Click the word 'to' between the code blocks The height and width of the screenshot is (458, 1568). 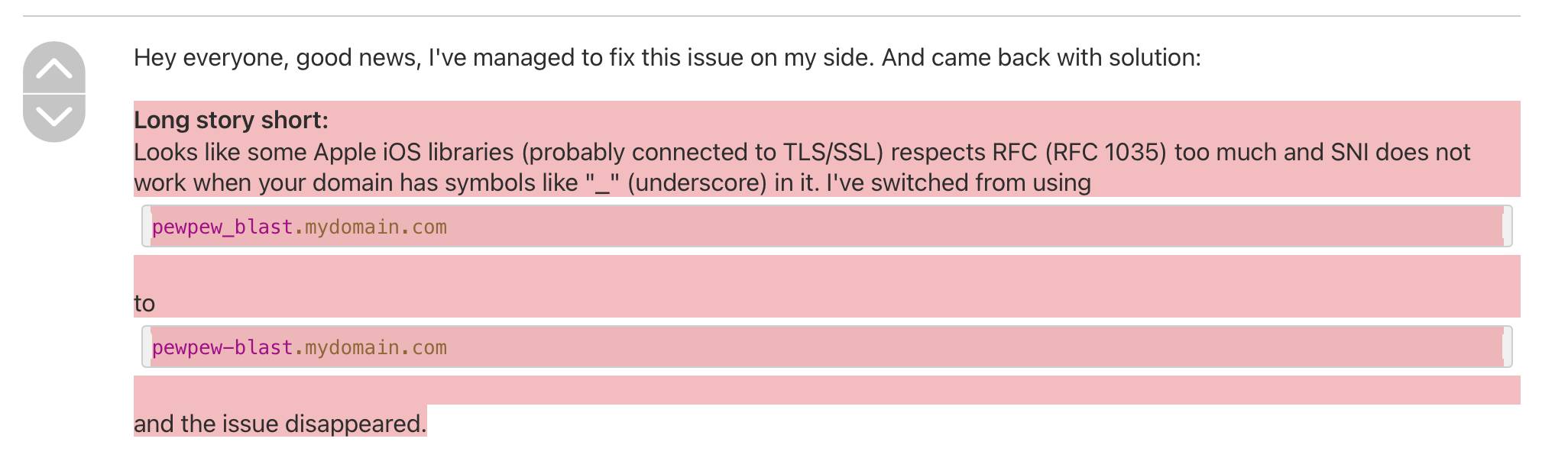point(144,302)
